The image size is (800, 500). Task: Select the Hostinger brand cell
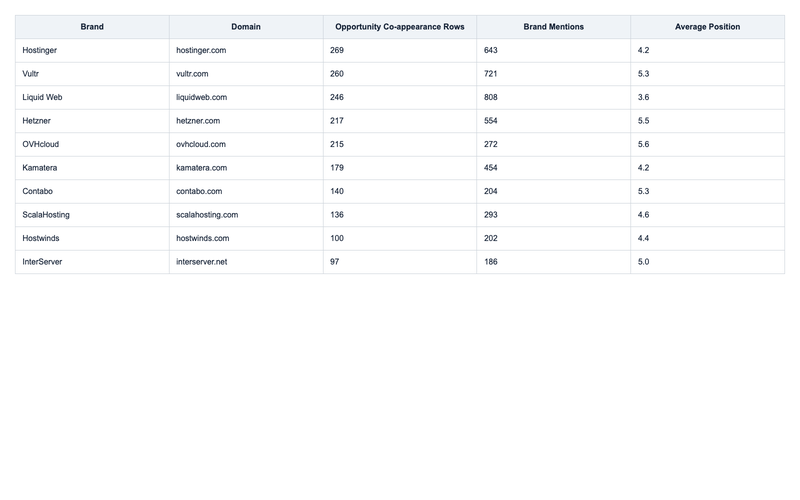click(x=92, y=51)
